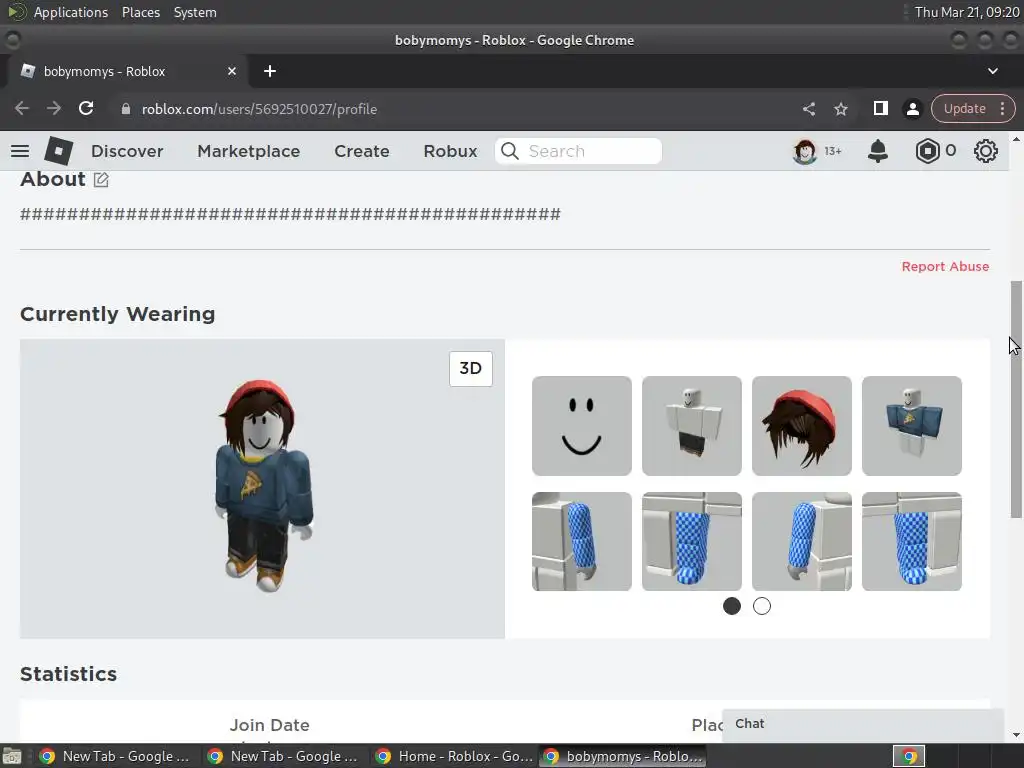This screenshot has height=768, width=1024.
Task: Open the Roblox hamburger navigation menu
Action: click(20, 151)
